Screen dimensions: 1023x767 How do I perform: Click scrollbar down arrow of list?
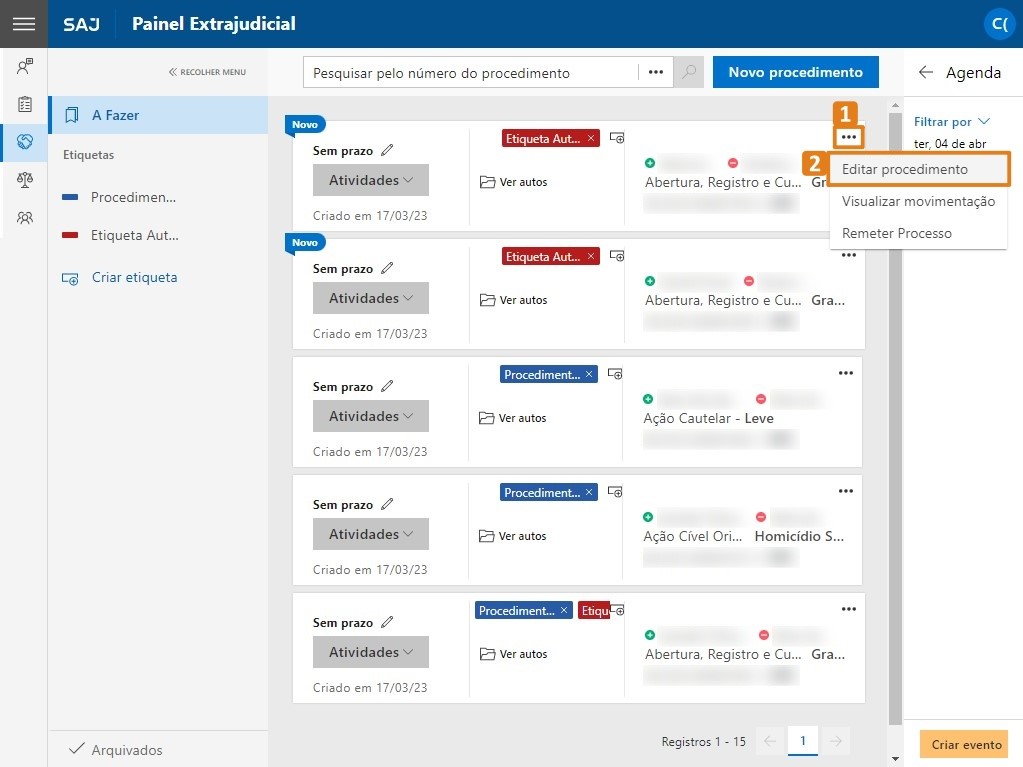[895, 759]
